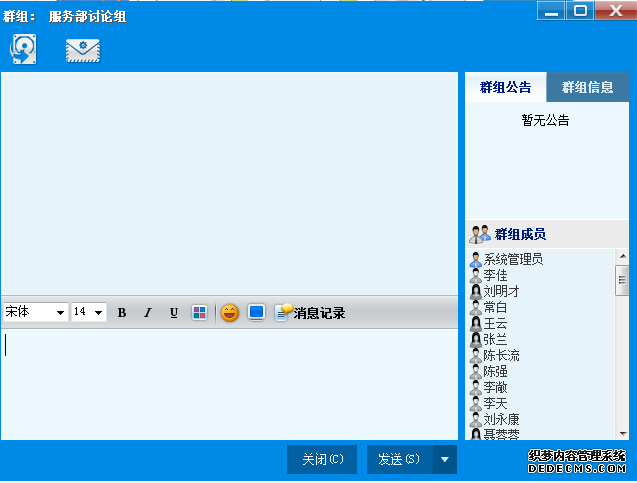Screen dimensions: 637x483
Task: Open the font size 14 dropdown
Action: point(89,312)
